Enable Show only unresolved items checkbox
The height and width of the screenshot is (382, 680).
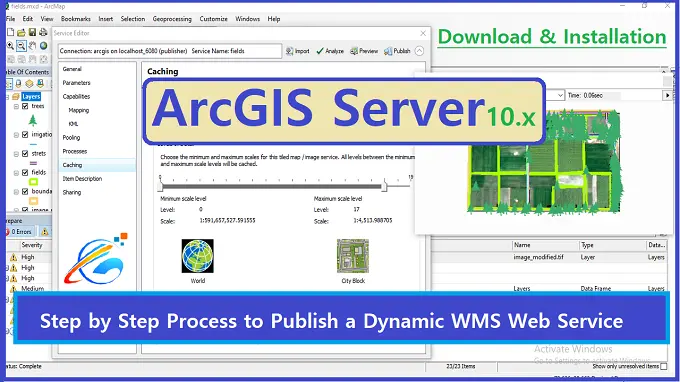click(664, 367)
